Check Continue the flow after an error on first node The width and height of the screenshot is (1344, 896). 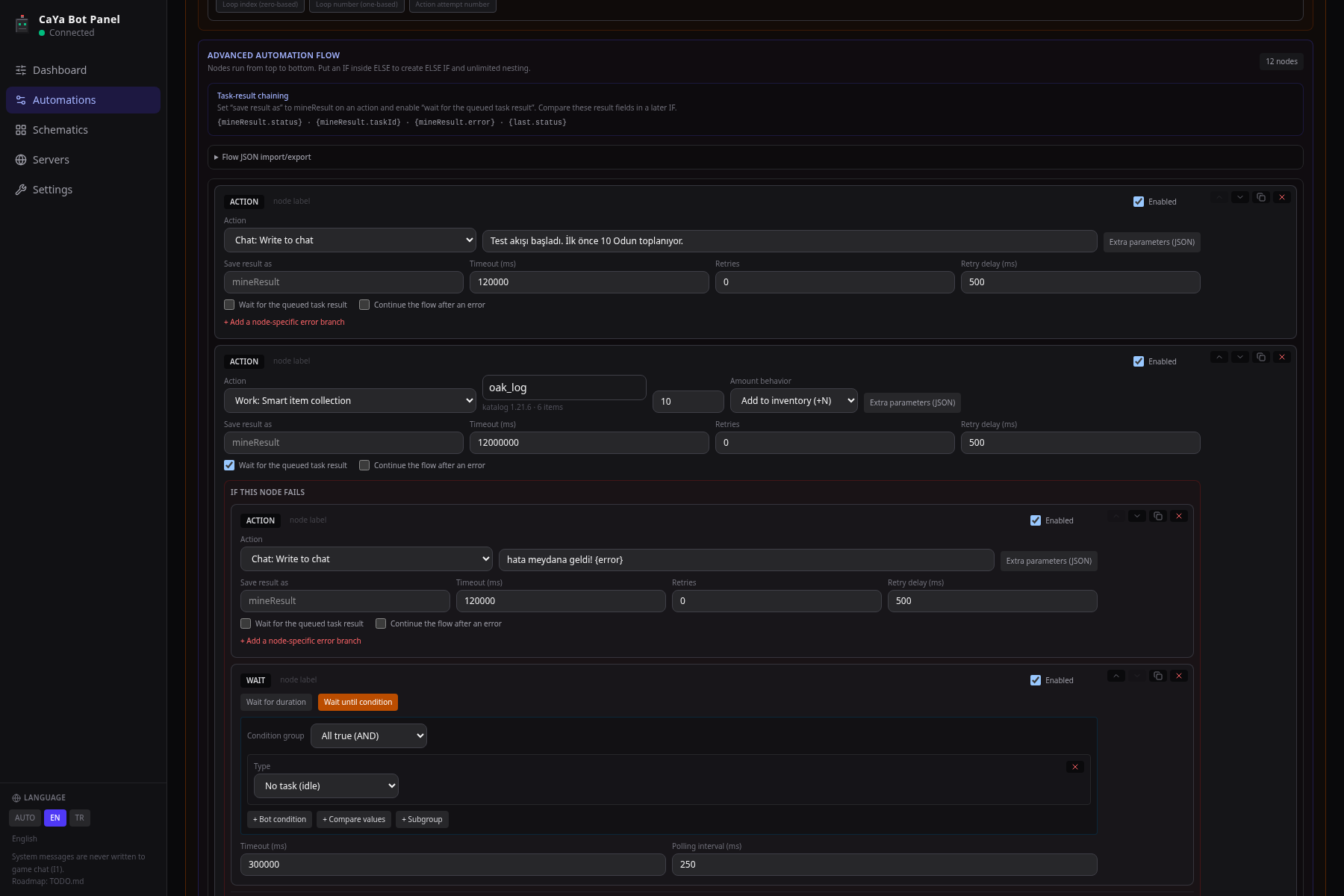(x=364, y=305)
